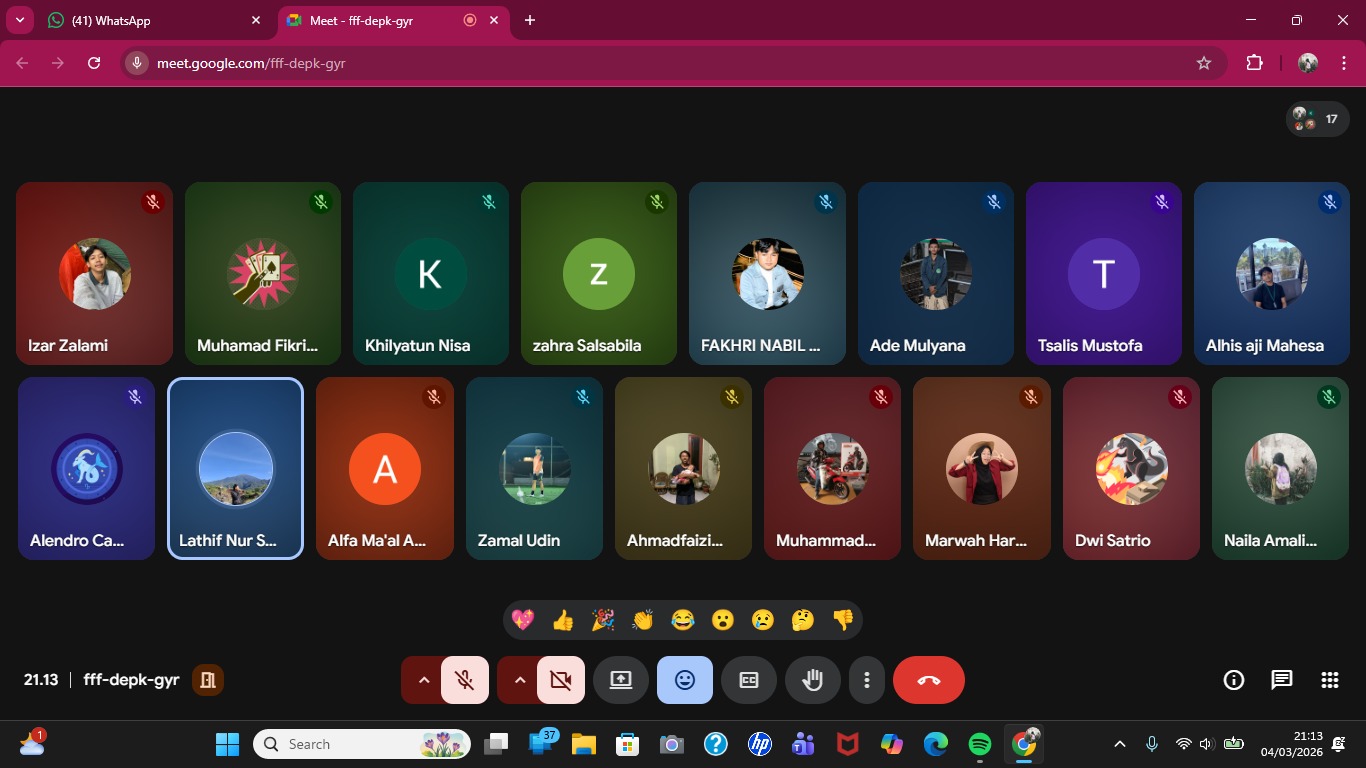The height and width of the screenshot is (768, 1366).
Task: Toggle the reactions smiley button
Action: pos(685,680)
